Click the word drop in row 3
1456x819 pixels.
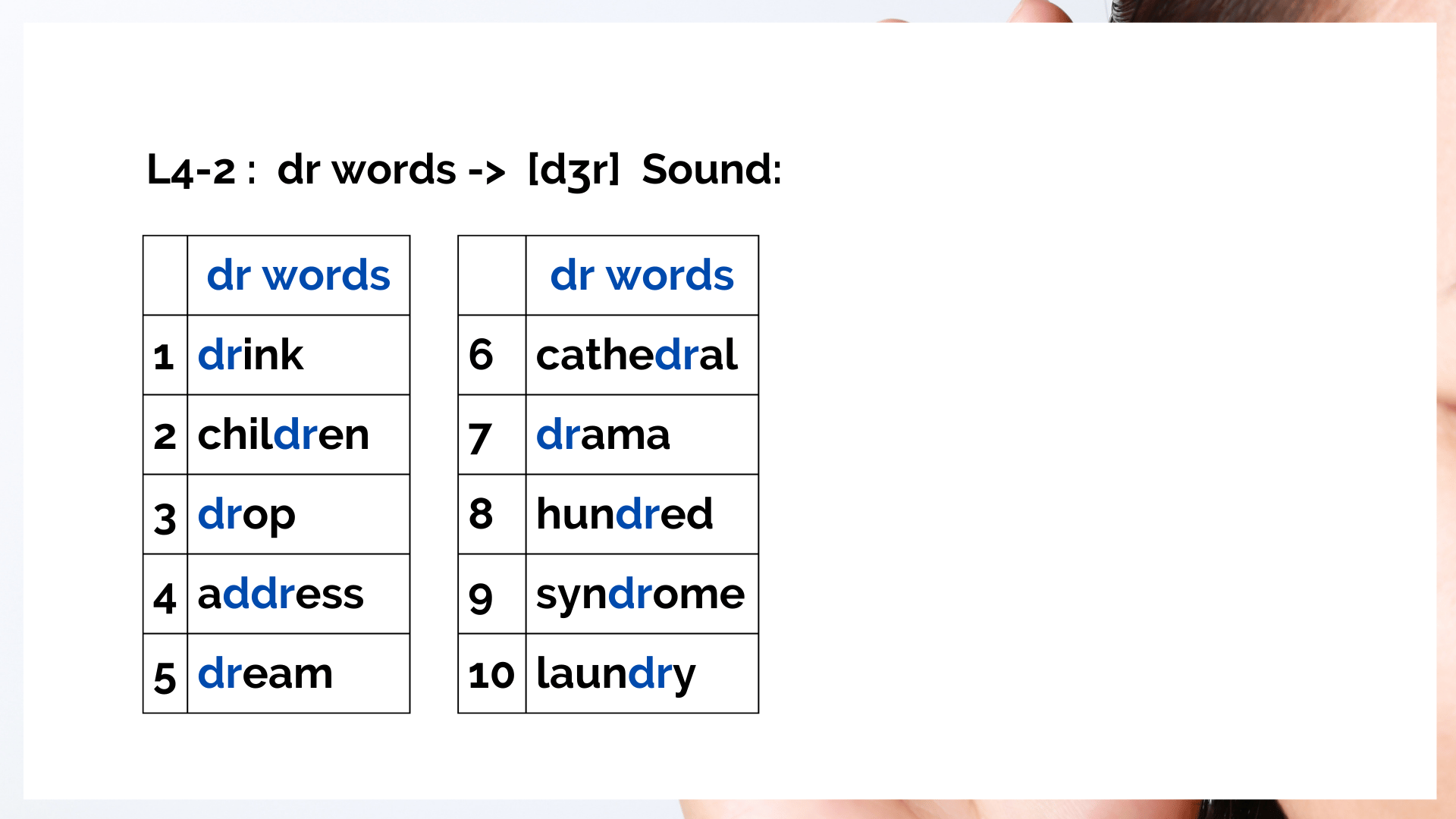(246, 516)
